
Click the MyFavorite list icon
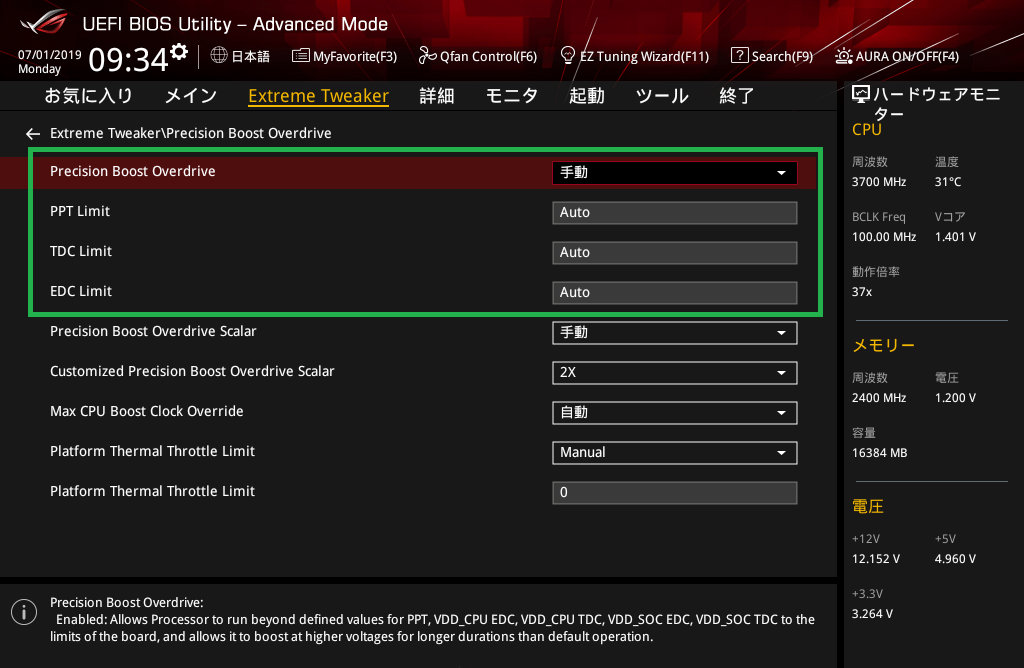tap(300, 56)
